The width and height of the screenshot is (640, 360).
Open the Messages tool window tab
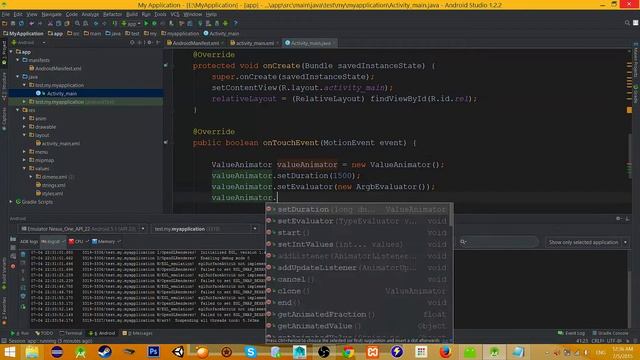[137, 333]
